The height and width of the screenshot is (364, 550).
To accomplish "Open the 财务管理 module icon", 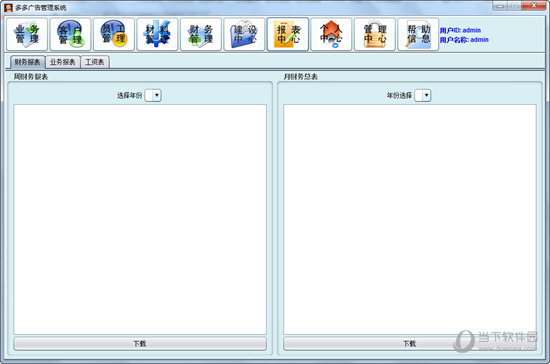I will click(x=201, y=34).
